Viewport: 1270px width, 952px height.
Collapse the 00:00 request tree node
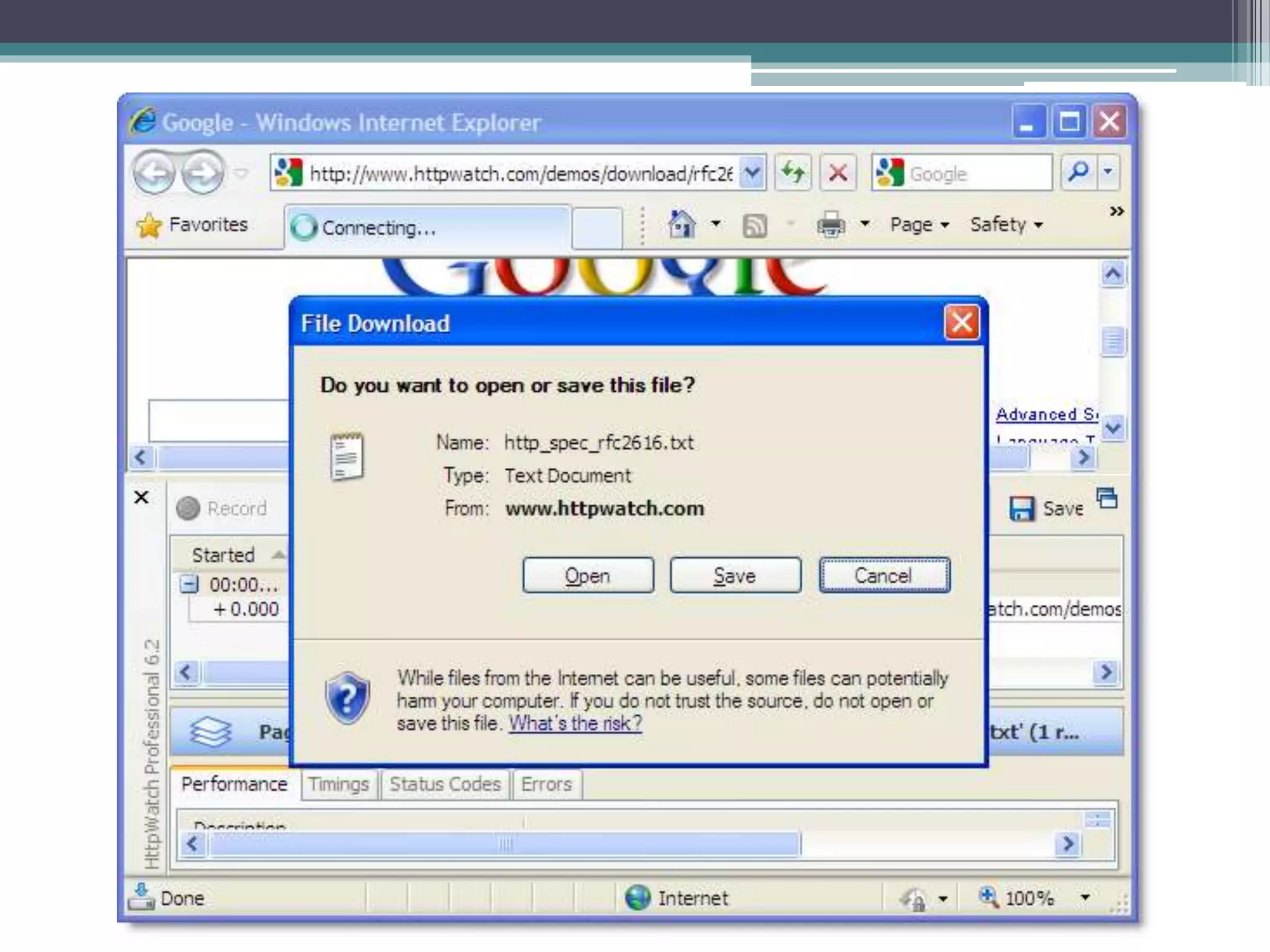point(189,584)
